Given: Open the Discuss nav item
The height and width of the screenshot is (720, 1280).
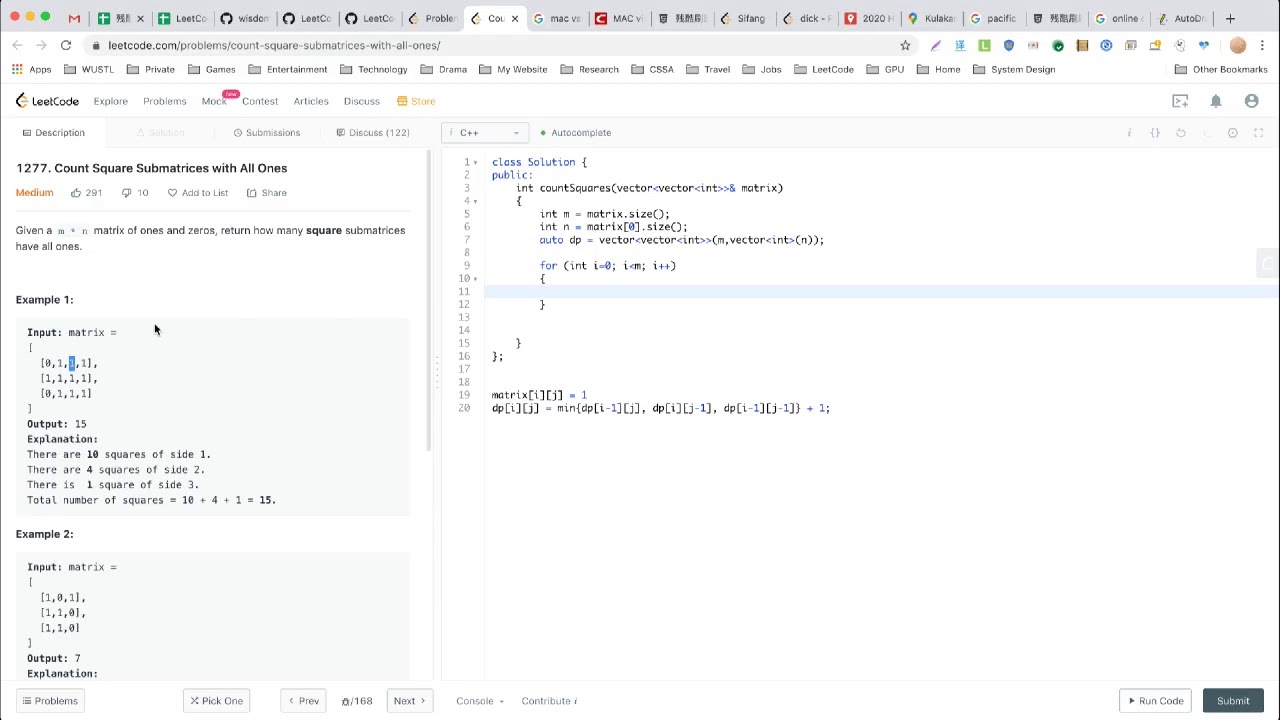Looking at the screenshot, I should click(362, 101).
